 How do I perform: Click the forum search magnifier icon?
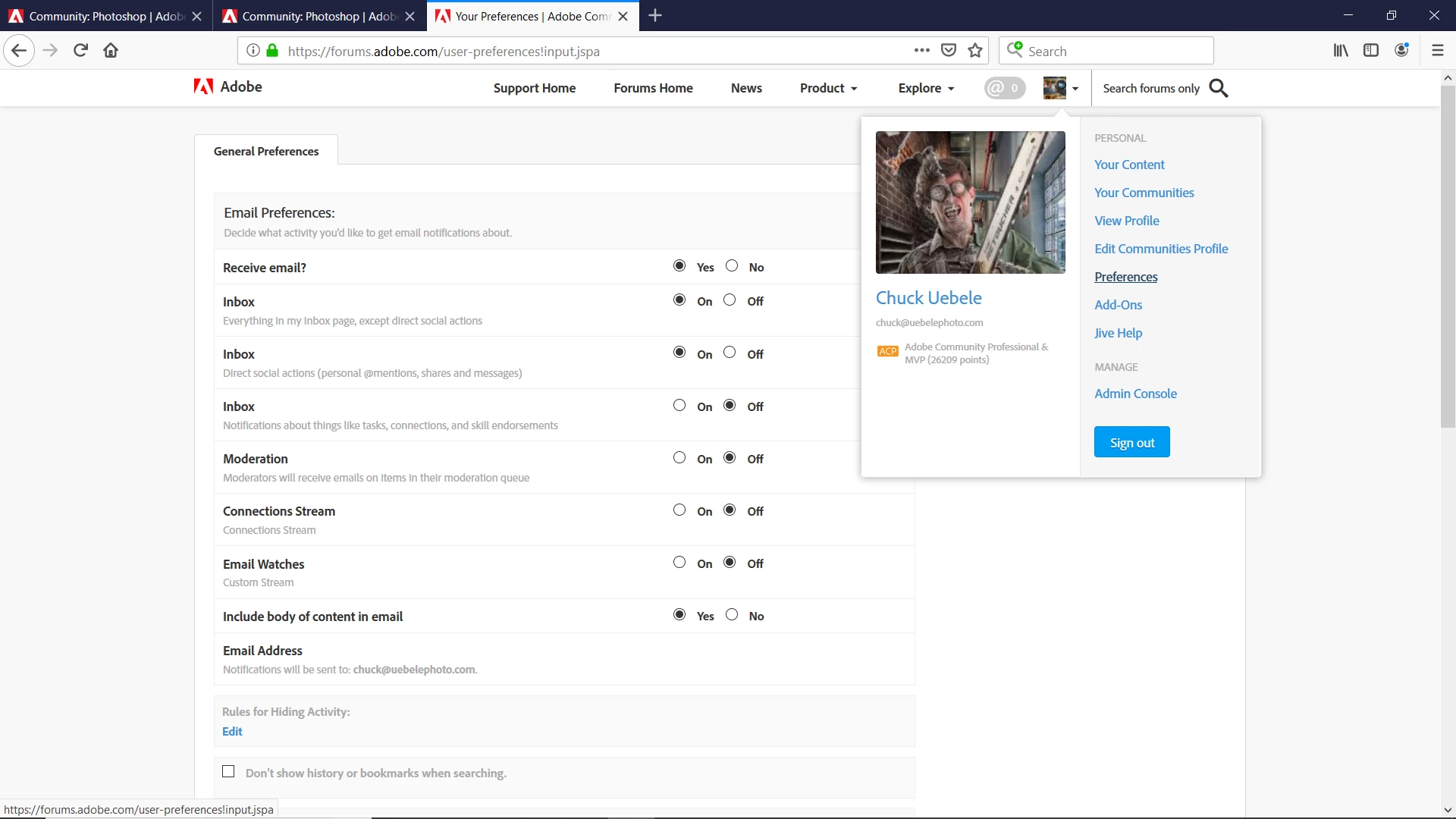tap(1219, 89)
